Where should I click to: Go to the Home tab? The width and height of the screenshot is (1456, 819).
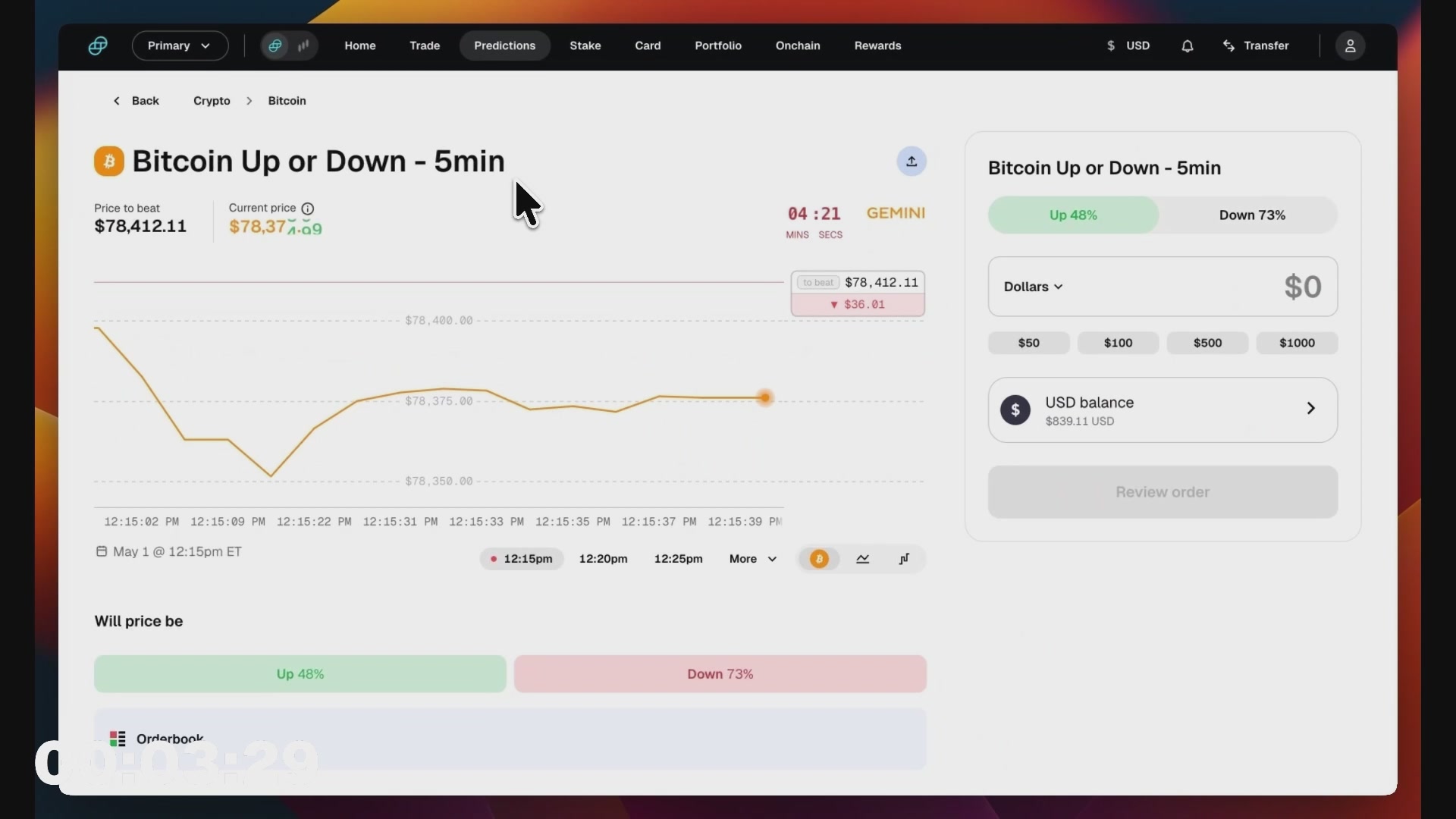(360, 46)
